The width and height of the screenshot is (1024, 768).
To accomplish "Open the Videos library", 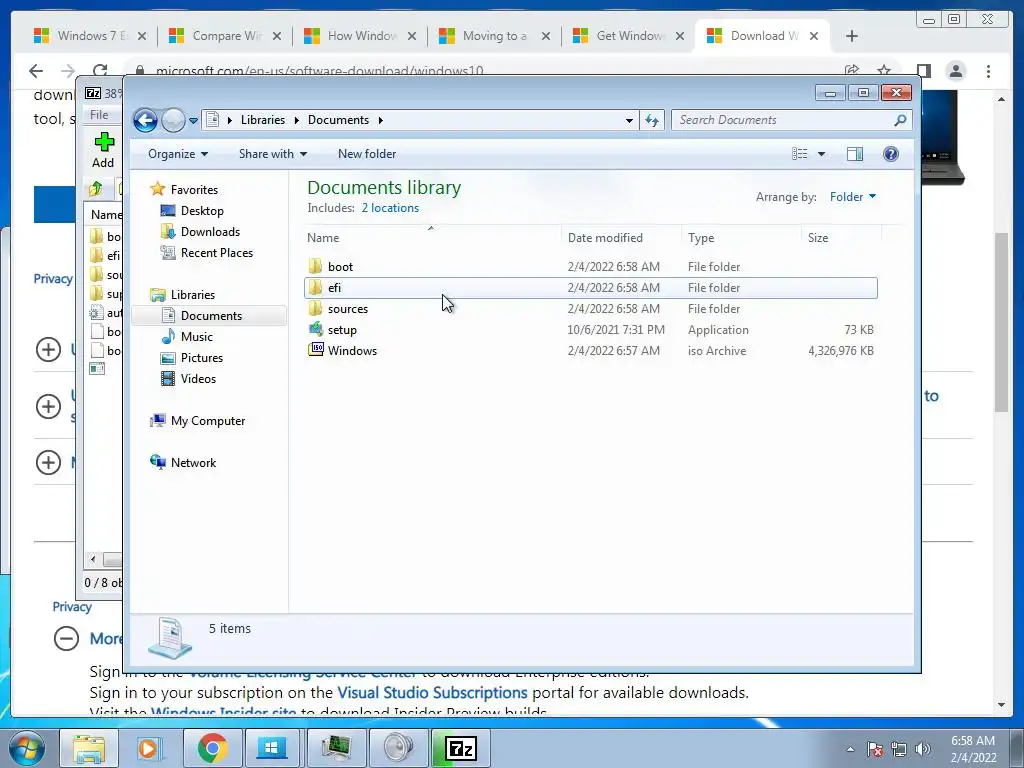I will pos(198,379).
